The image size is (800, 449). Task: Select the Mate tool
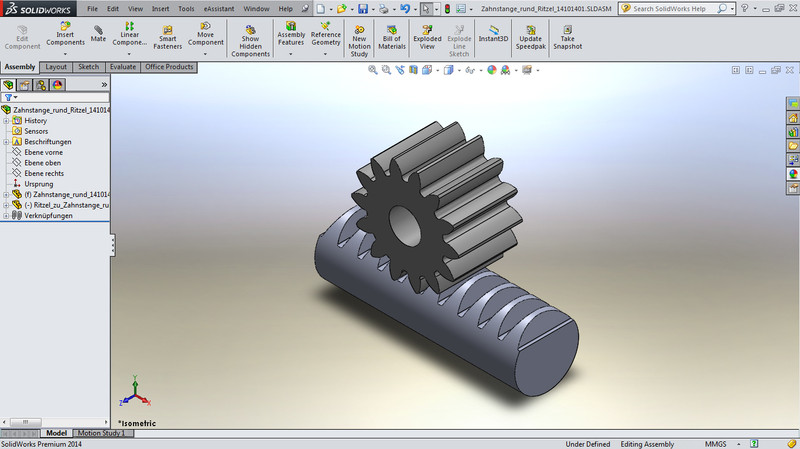[x=98, y=32]
